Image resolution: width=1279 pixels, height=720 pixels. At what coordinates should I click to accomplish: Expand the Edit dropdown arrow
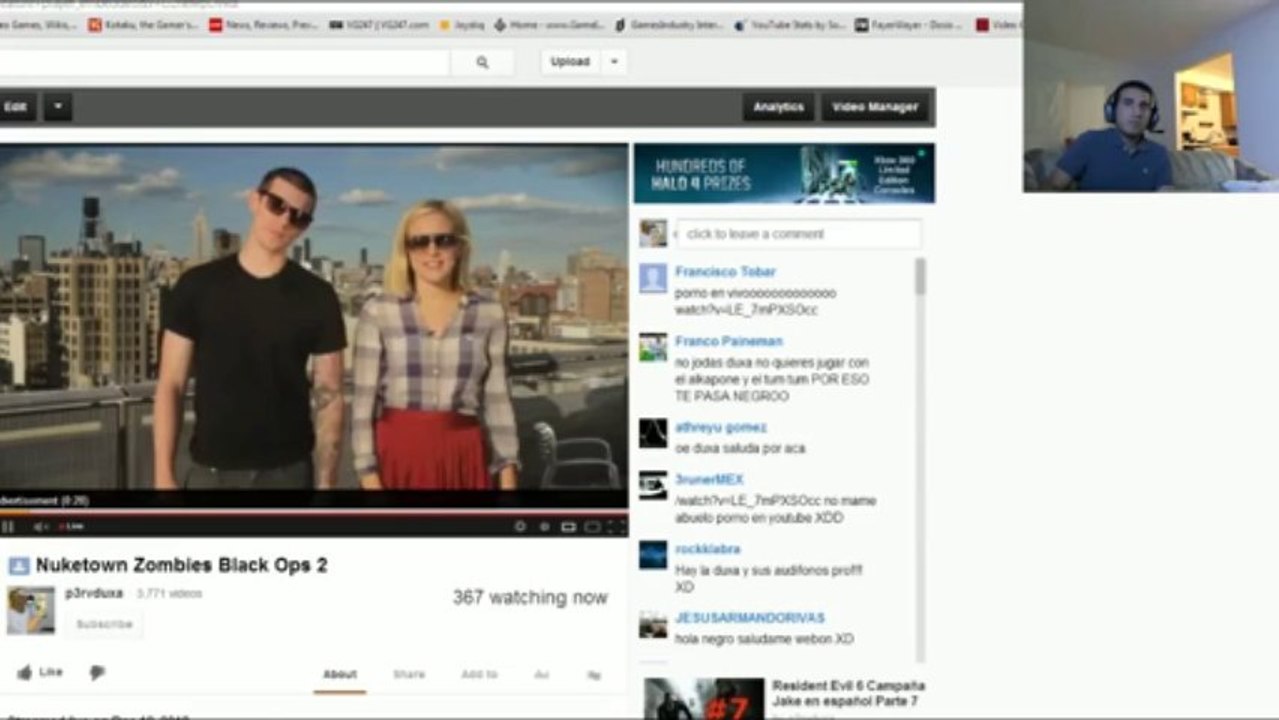point(57,107)
